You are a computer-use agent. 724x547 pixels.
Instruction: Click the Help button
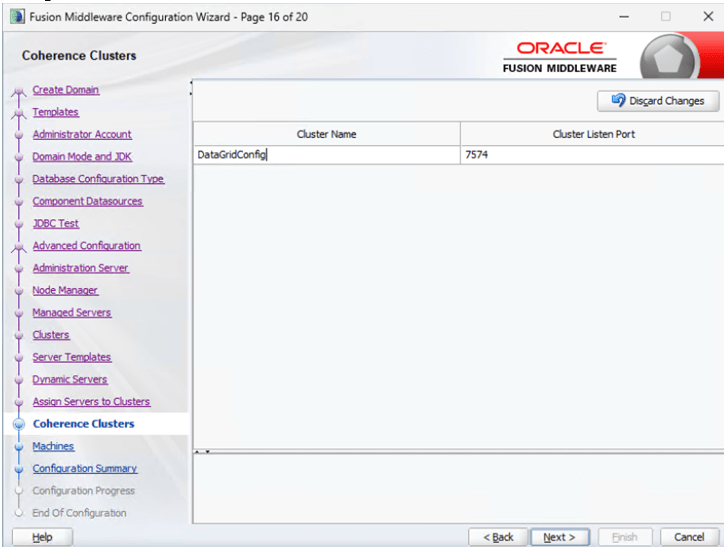click(x=42, y=537)
